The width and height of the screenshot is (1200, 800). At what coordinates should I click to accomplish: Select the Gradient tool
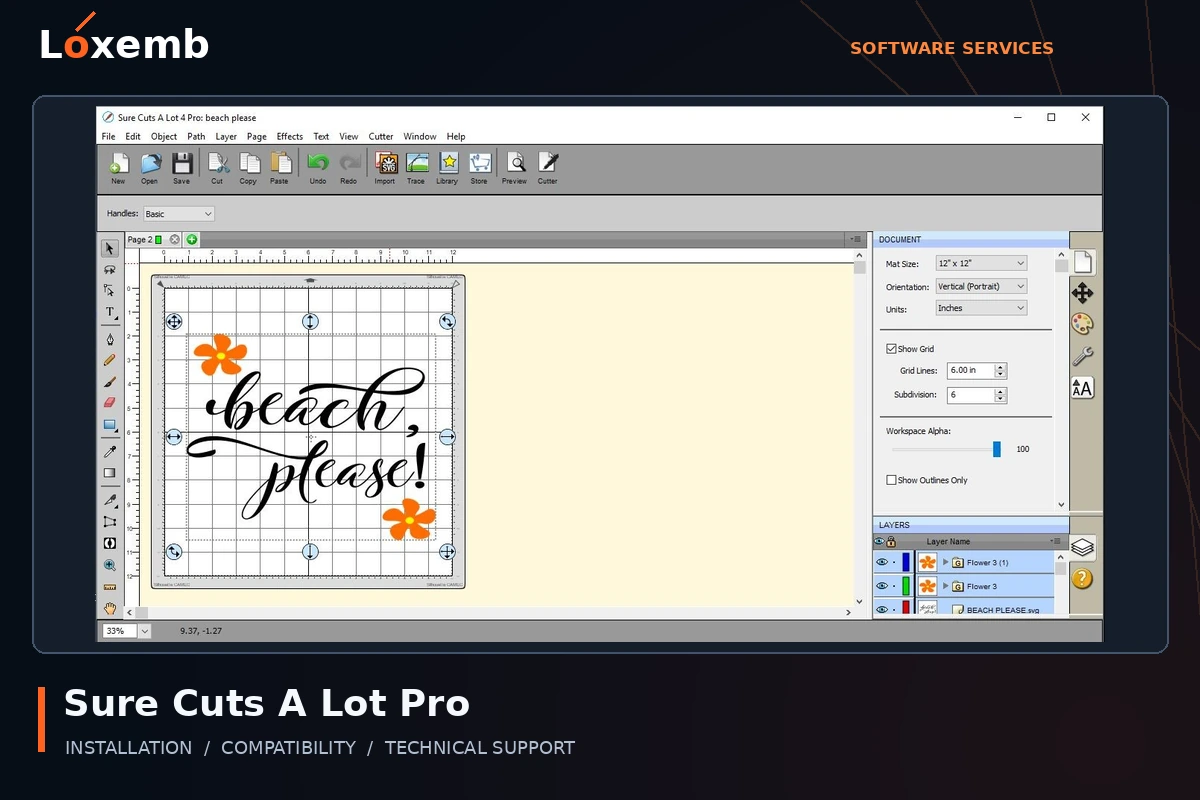point(110,473)
